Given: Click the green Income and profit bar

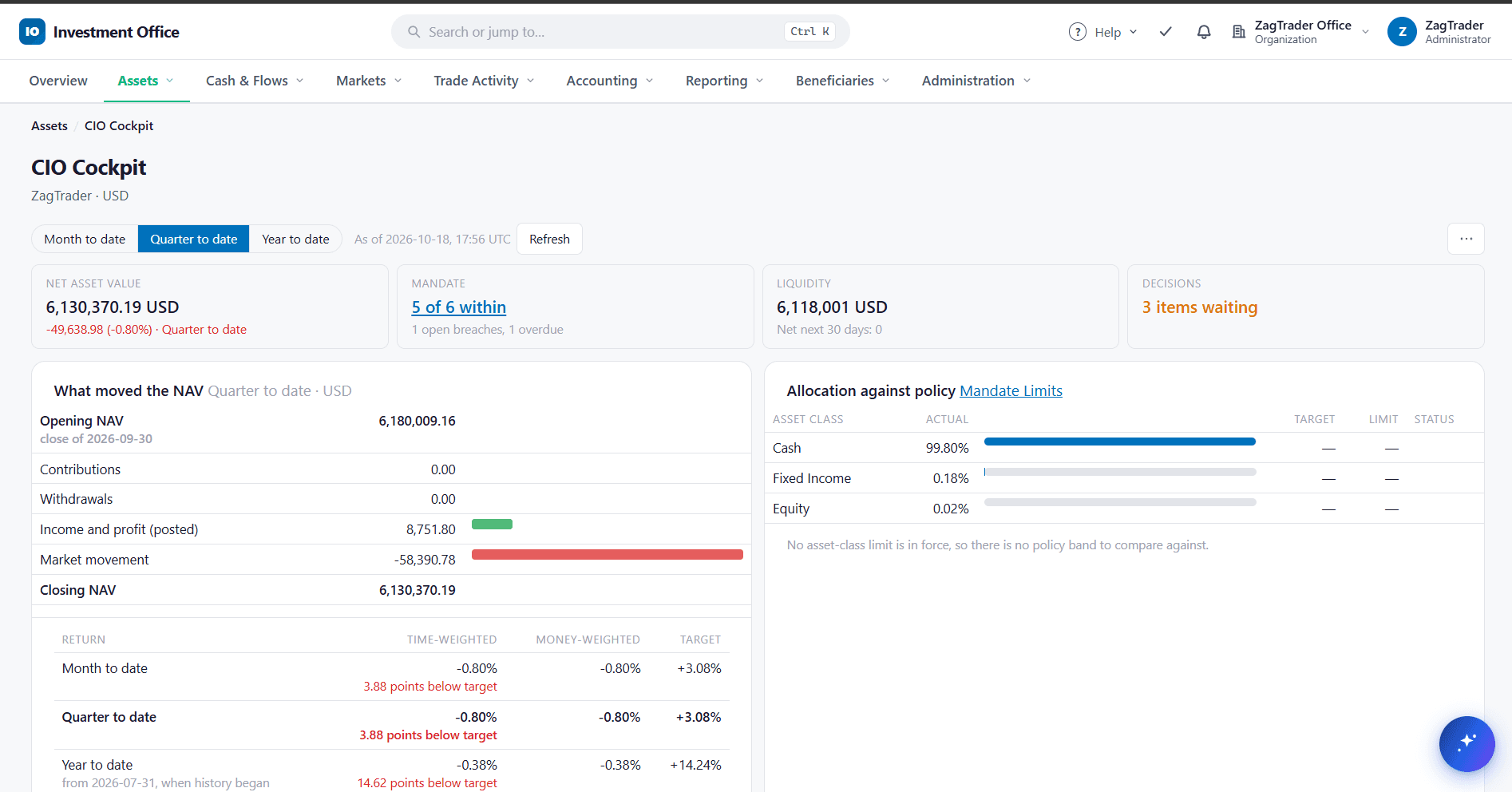Looking at the screenshot, I should (x=492, y=524).
